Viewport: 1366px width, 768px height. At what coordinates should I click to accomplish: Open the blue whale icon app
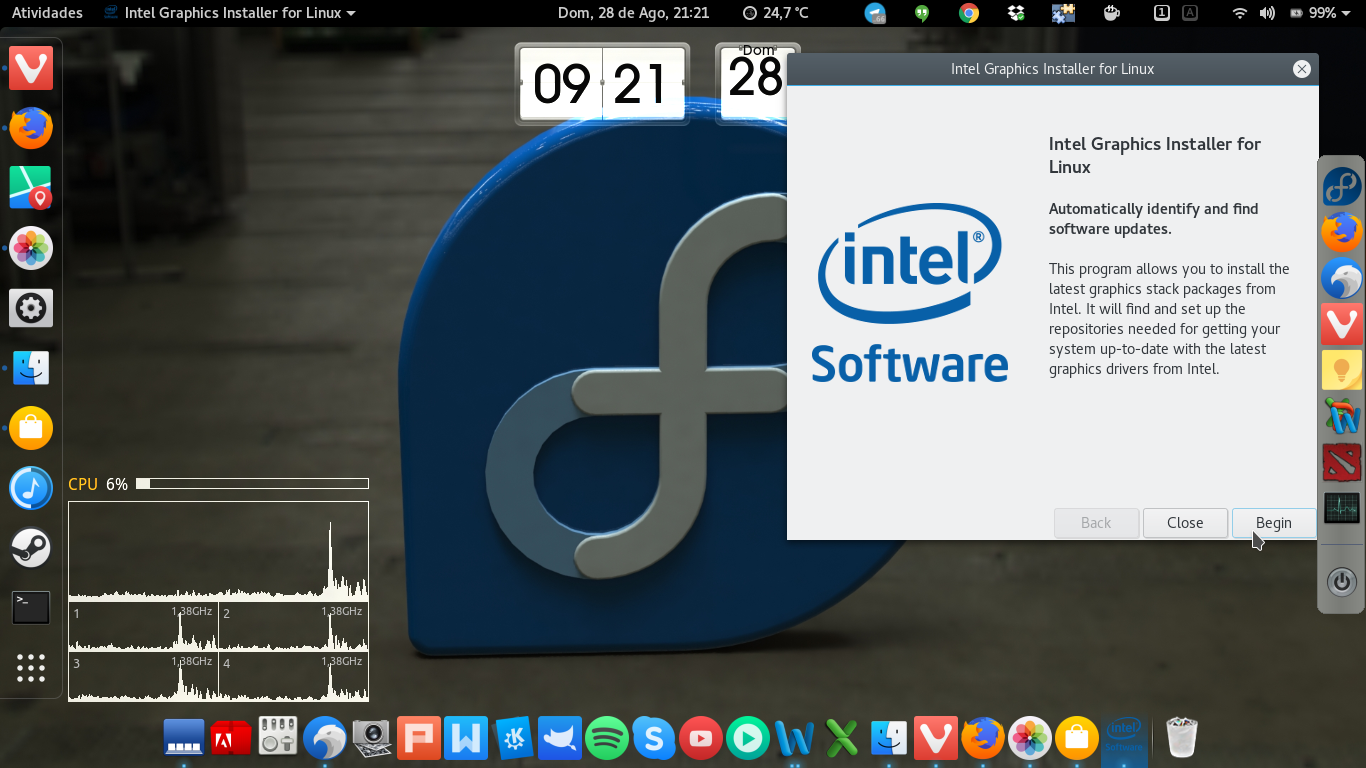click(x=559, y=738)
